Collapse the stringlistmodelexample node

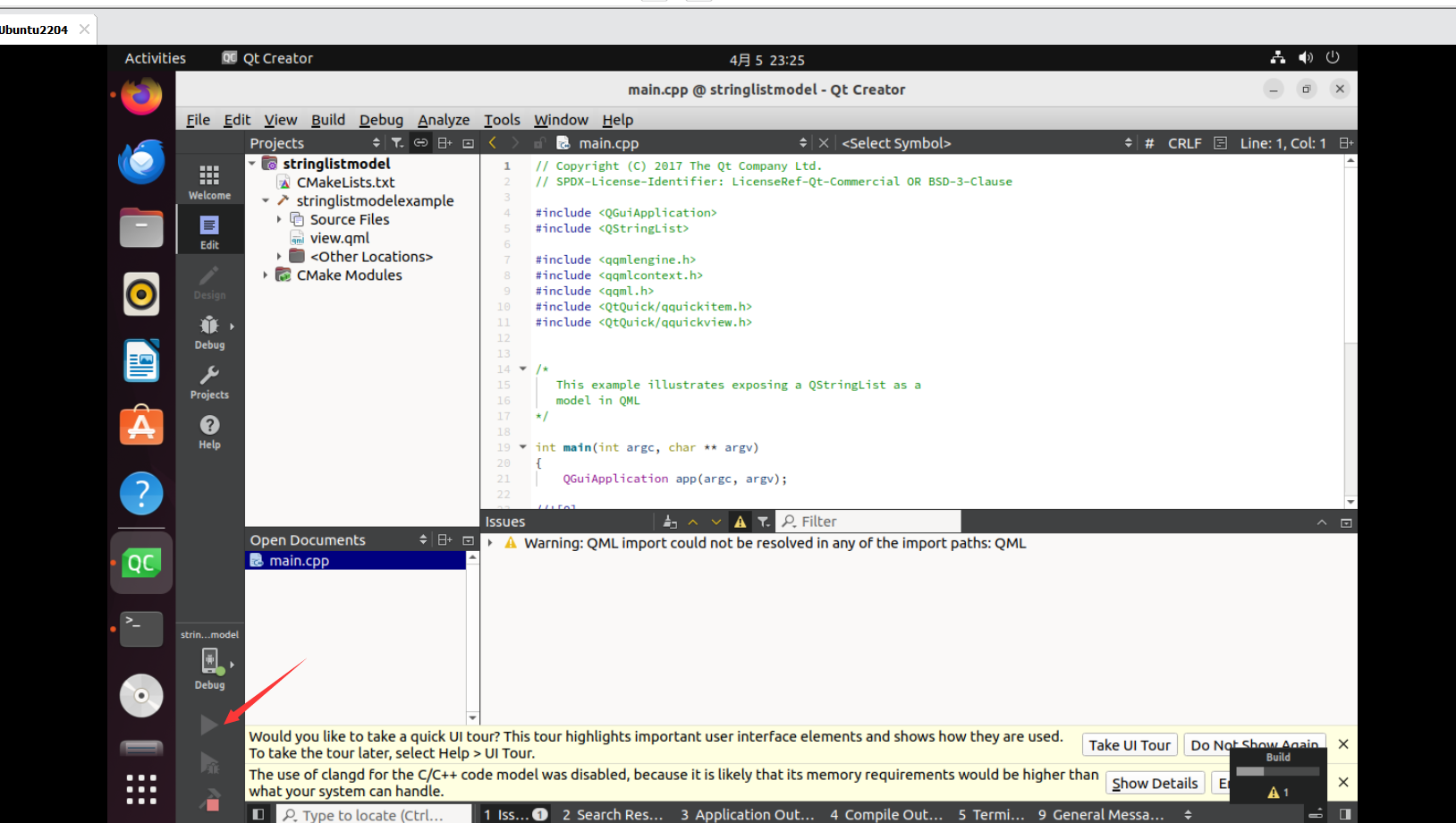click(x=266, y=200)
